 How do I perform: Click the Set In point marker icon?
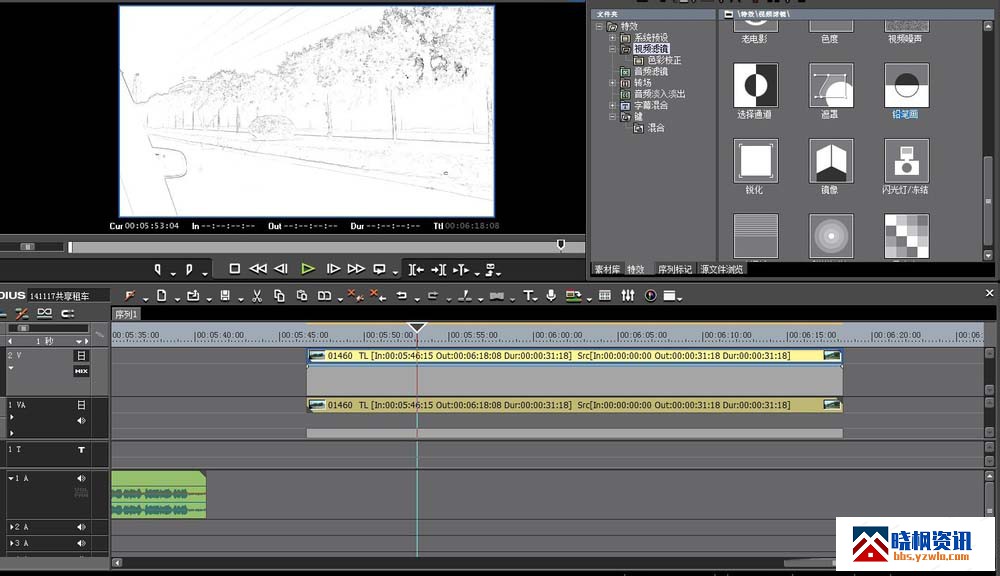click(x=158, y=269)
